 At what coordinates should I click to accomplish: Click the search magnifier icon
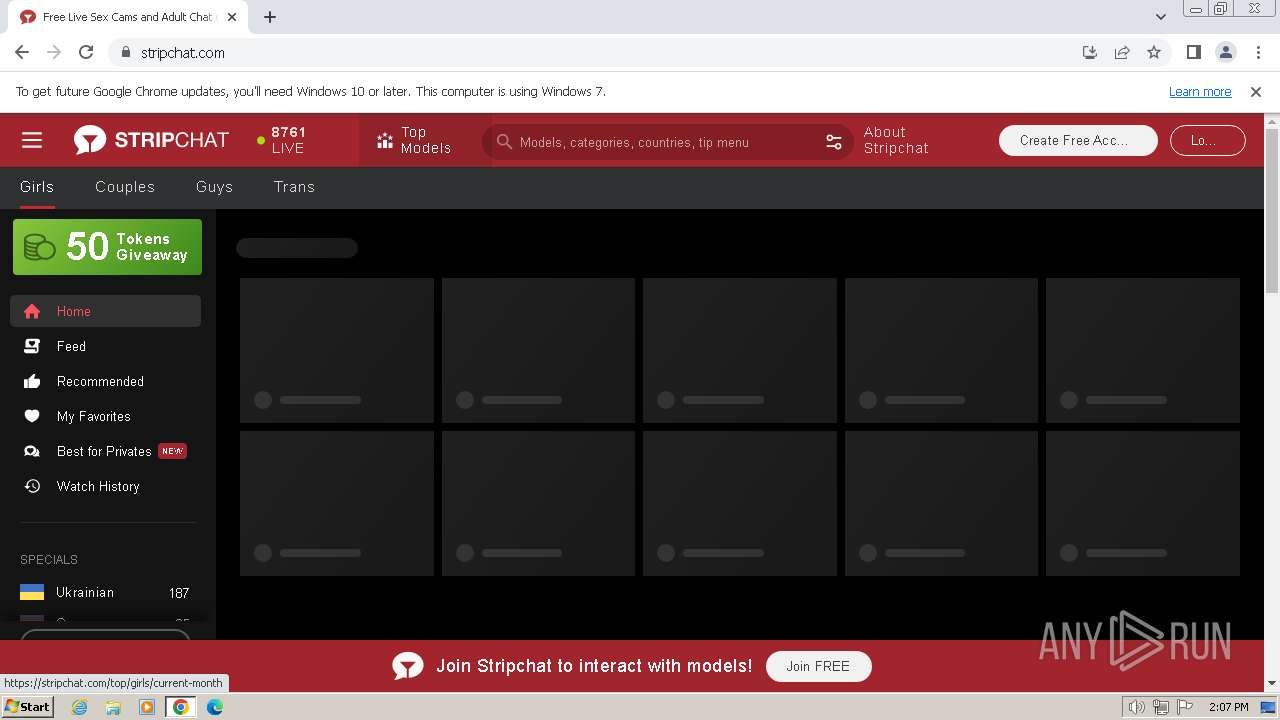point(504,142)
